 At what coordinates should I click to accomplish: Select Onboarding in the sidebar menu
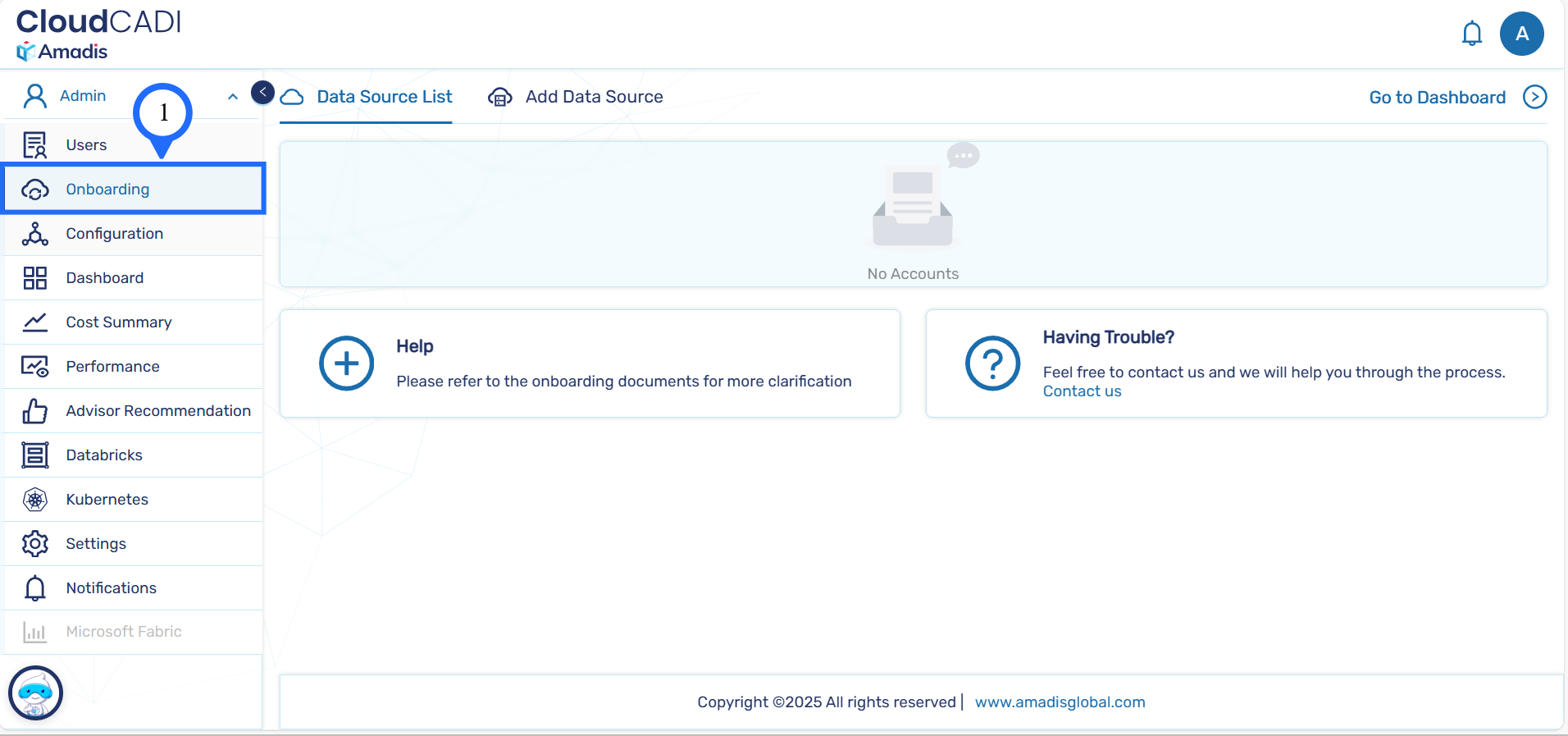pos(107,190)
